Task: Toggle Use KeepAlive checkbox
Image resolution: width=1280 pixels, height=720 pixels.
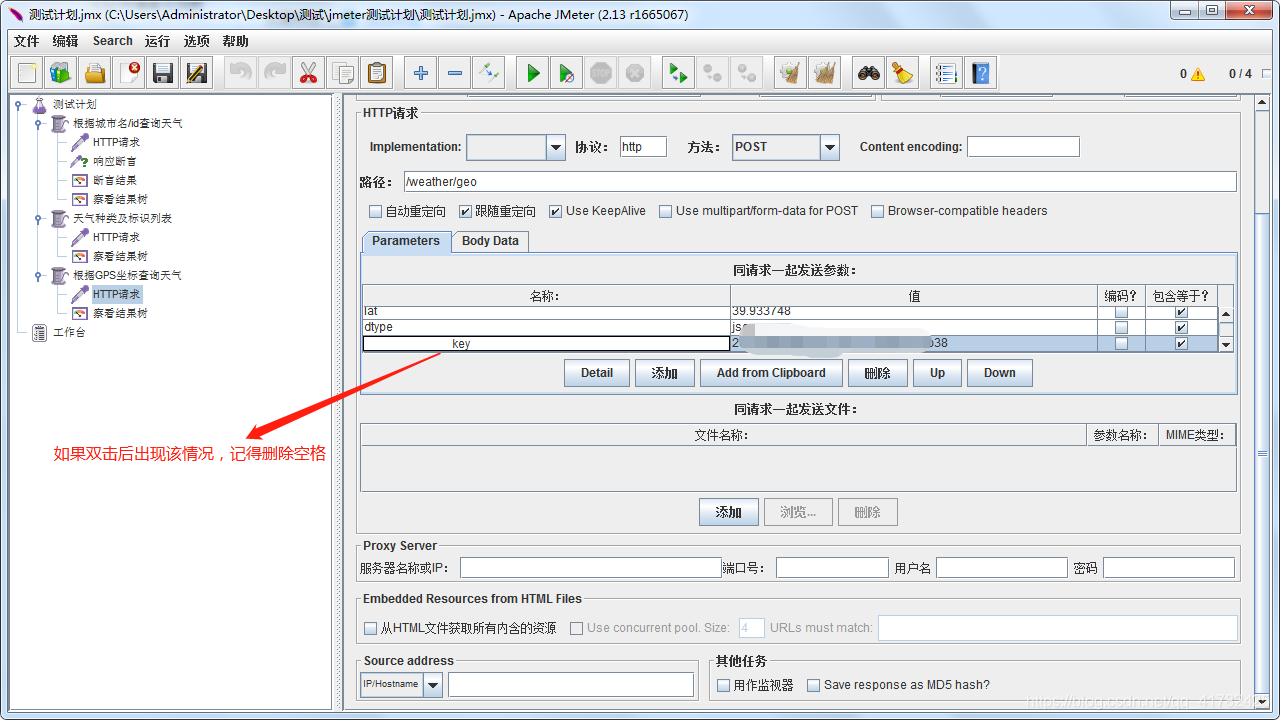Action: 556,211
